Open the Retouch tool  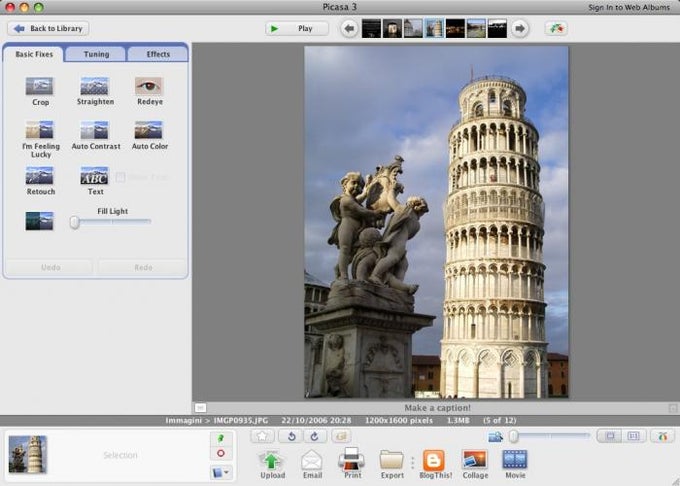coord(40,180)
